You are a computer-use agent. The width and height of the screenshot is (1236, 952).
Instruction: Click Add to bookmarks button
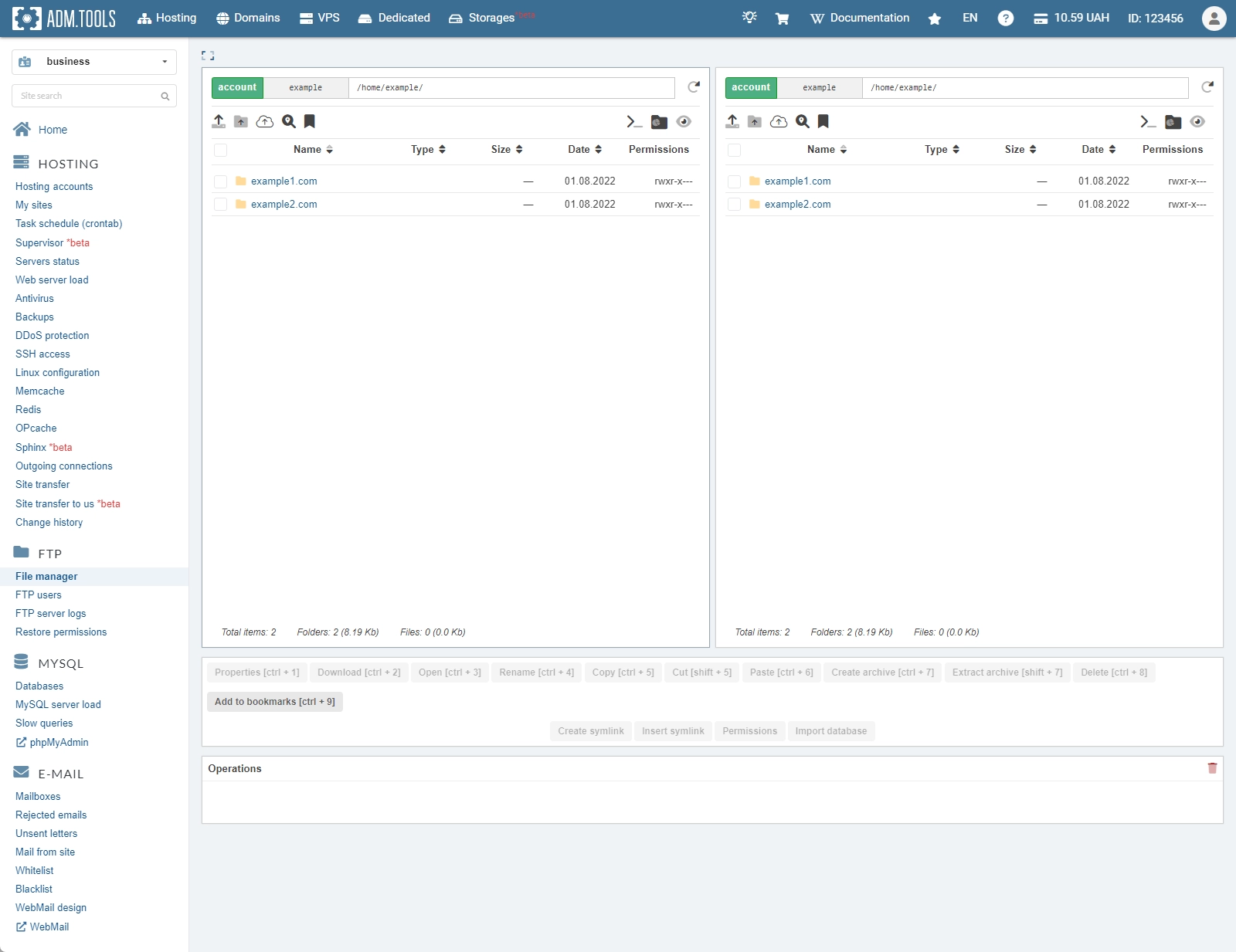coord(274,702)
